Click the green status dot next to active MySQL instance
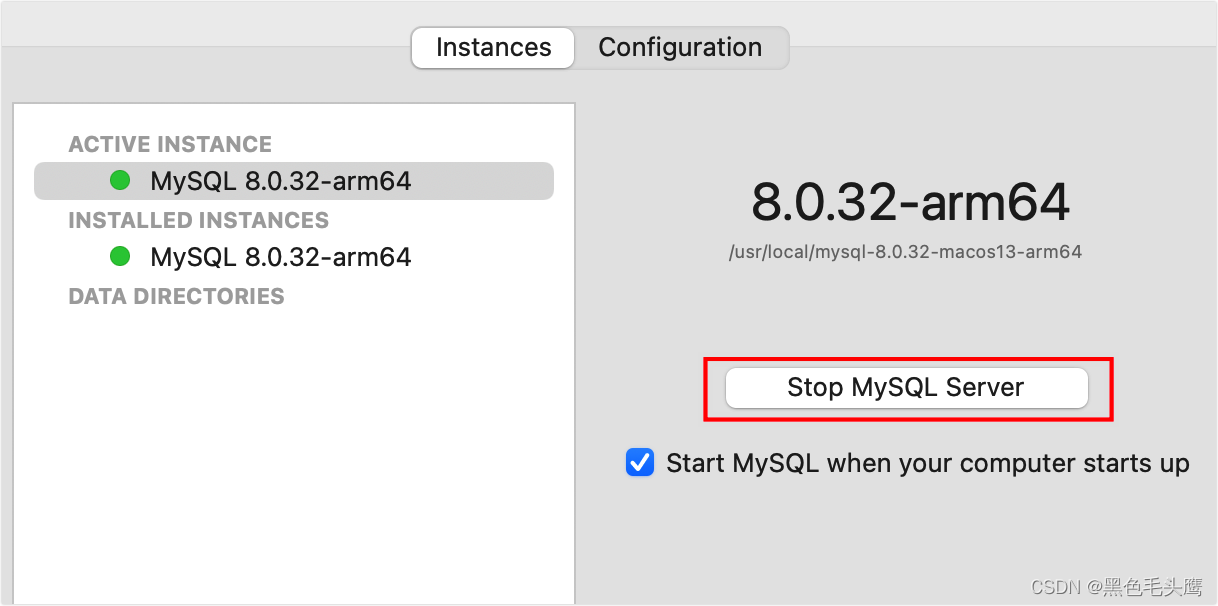1218x606 pixels. point(120,180)
